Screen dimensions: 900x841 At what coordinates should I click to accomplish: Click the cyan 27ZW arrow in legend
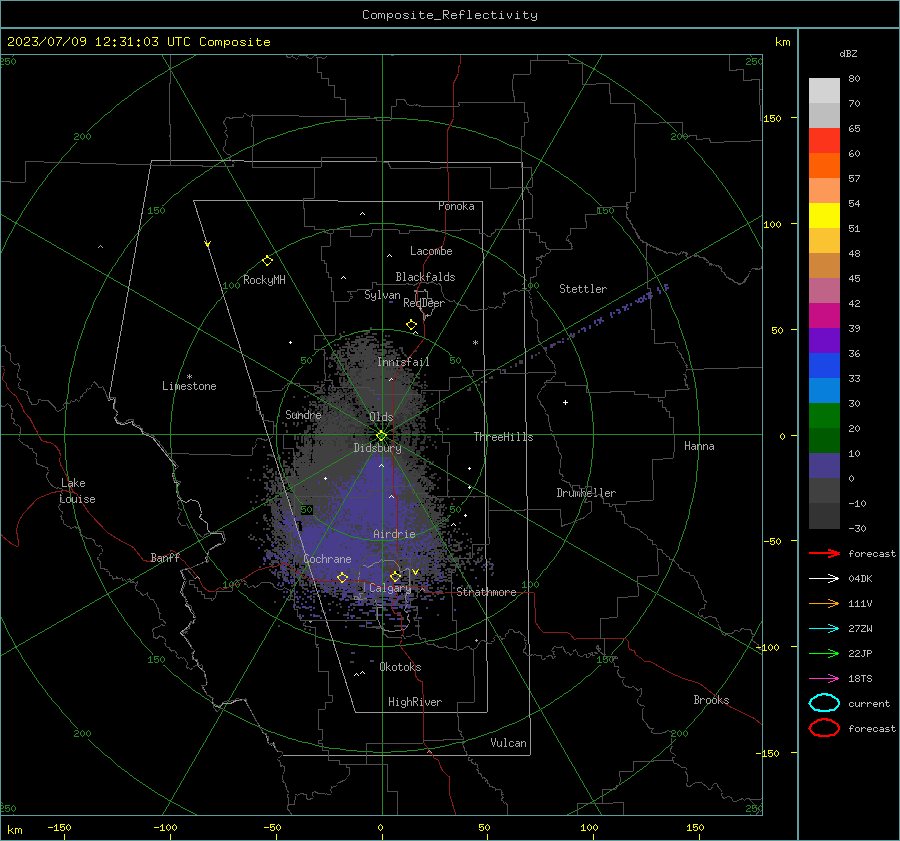[x=824, y=629]
